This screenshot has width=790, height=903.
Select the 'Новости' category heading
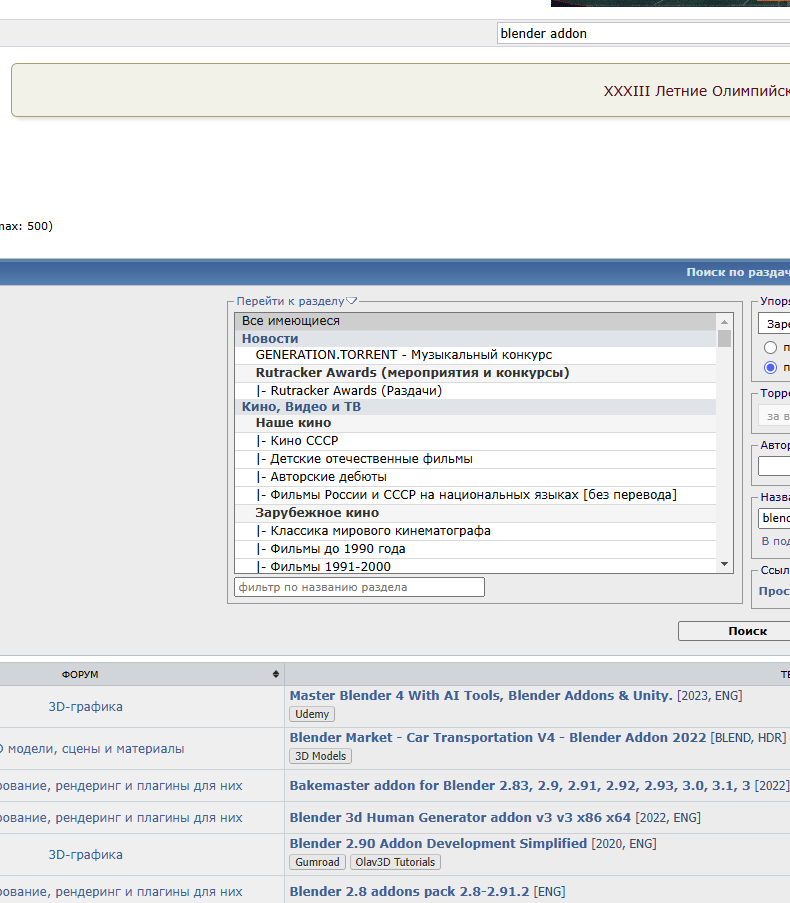pos(475,338)
